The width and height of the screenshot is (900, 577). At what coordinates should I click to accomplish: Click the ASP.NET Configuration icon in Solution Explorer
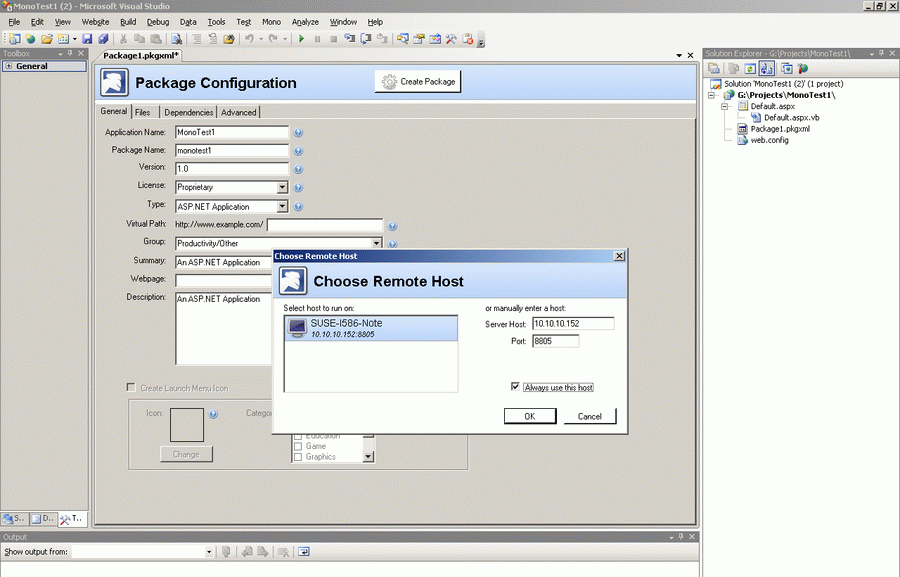(803, 68)
